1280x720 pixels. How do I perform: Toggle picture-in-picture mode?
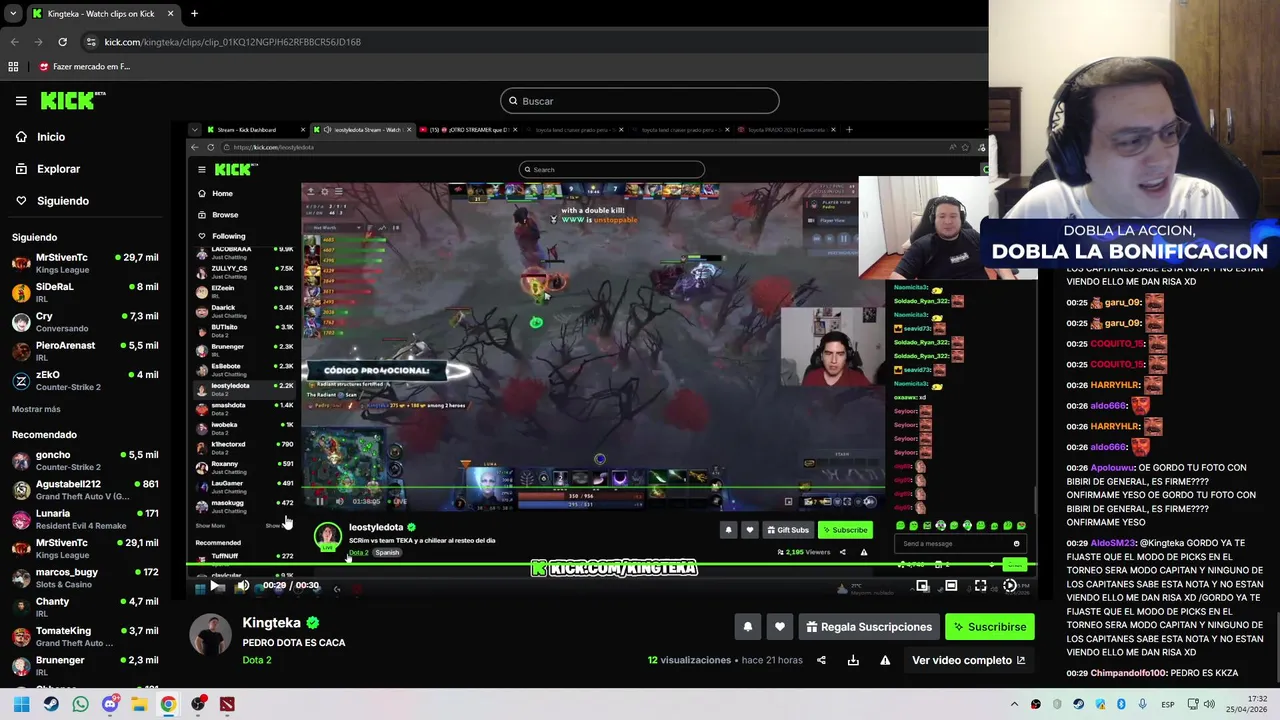coord(922,586)
